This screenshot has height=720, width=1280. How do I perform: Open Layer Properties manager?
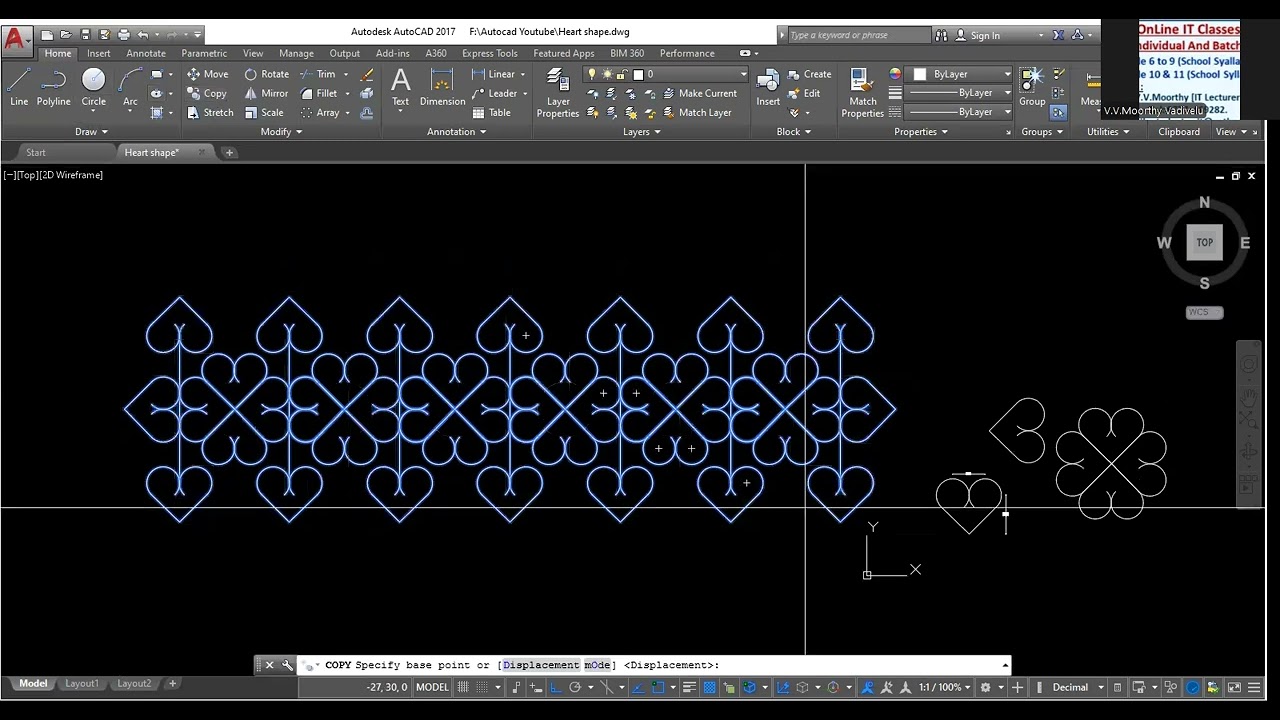pyautogui.click(x=557, y=93)
